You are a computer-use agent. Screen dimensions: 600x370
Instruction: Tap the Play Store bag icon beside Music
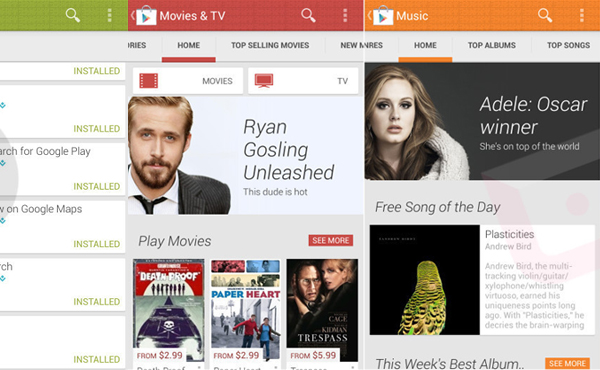pyautogui.click(x=383, y=16)
